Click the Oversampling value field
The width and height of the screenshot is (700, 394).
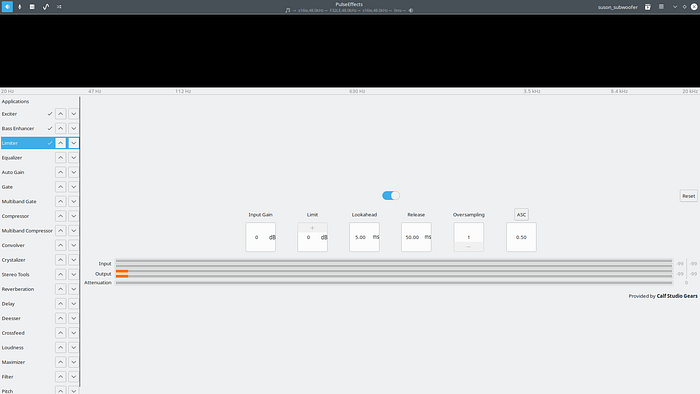(468, 237)
